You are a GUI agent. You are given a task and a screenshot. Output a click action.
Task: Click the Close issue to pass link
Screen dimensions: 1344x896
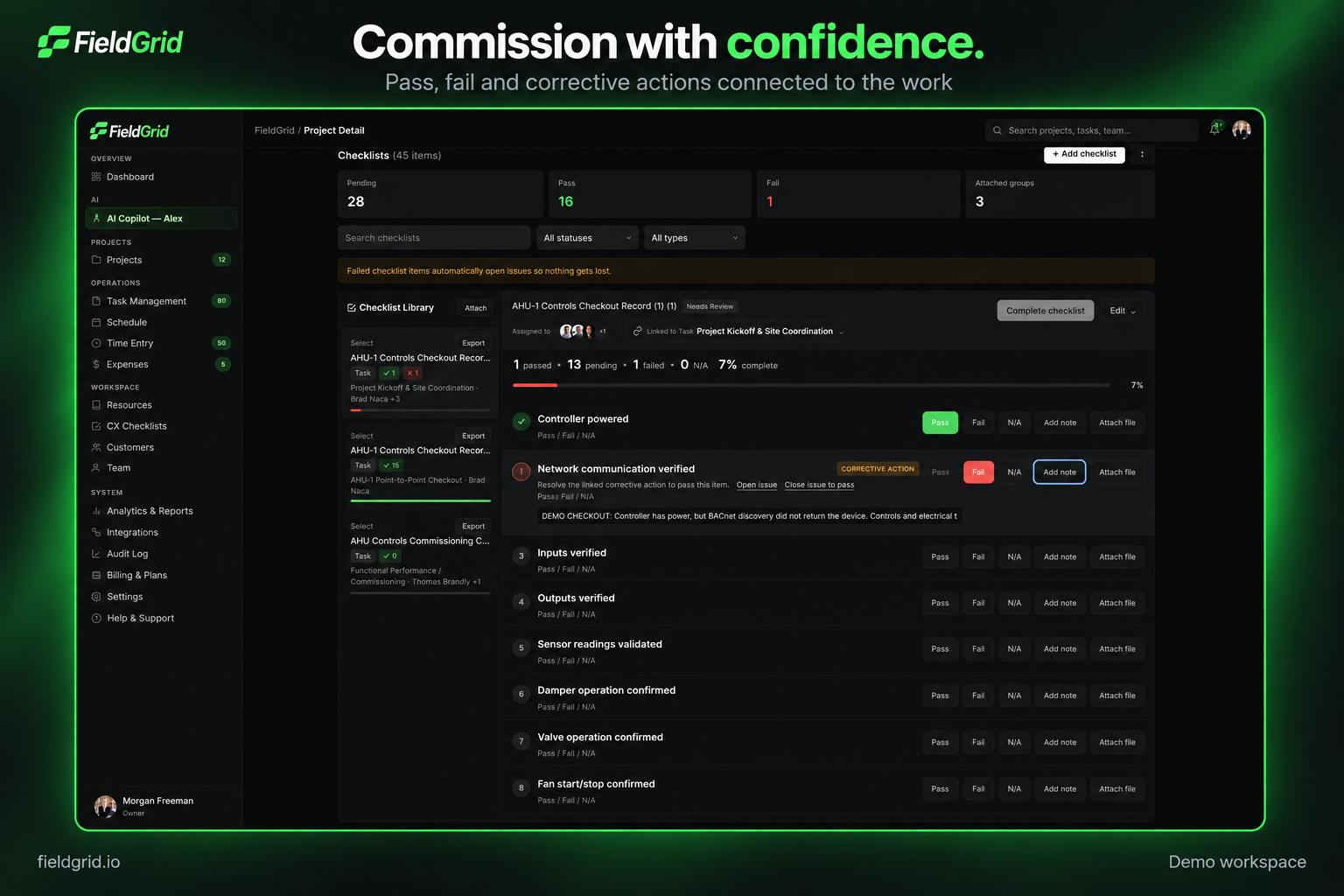[819, 485]
